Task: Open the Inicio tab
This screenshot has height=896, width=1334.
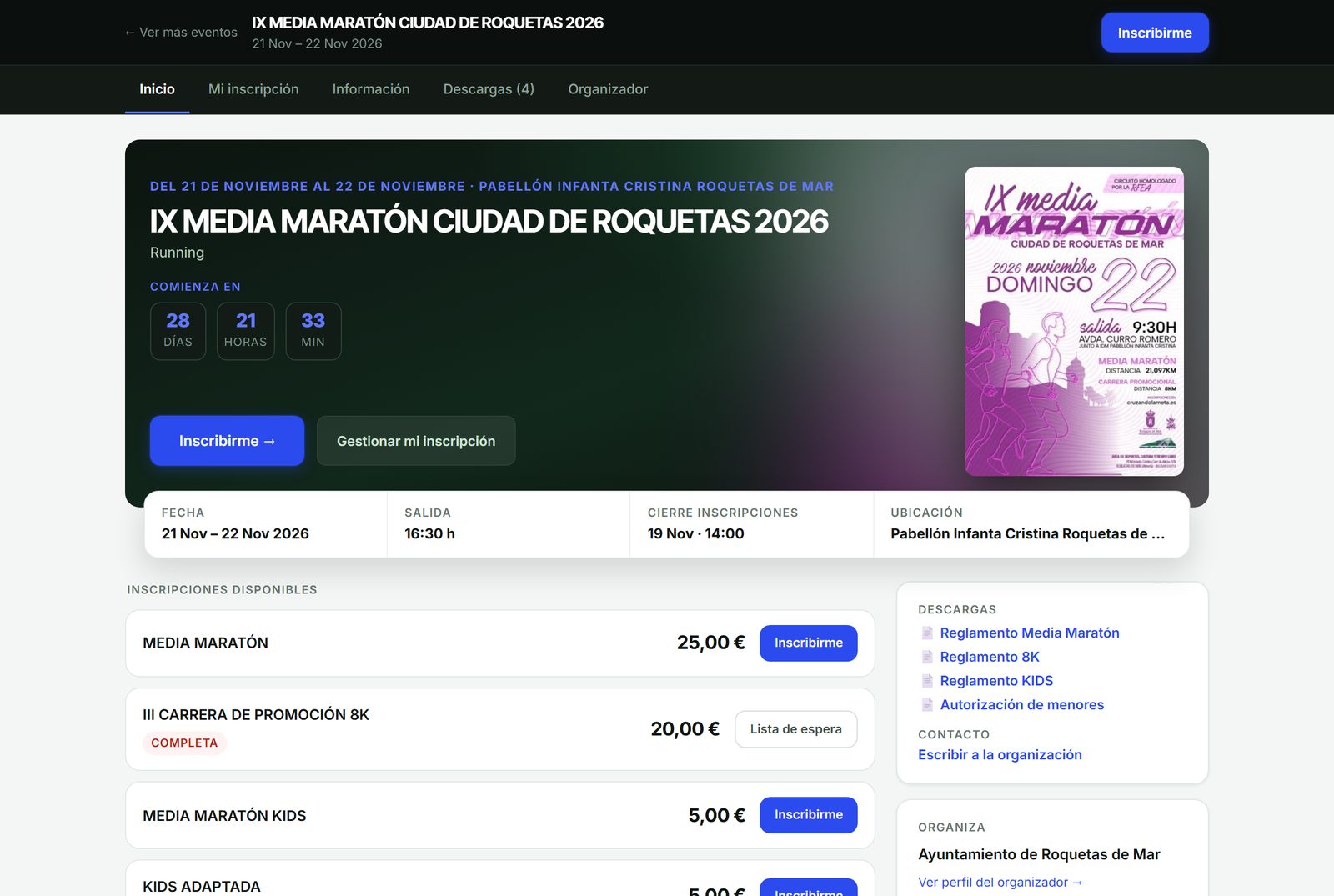Action: (x=157, y=89)
